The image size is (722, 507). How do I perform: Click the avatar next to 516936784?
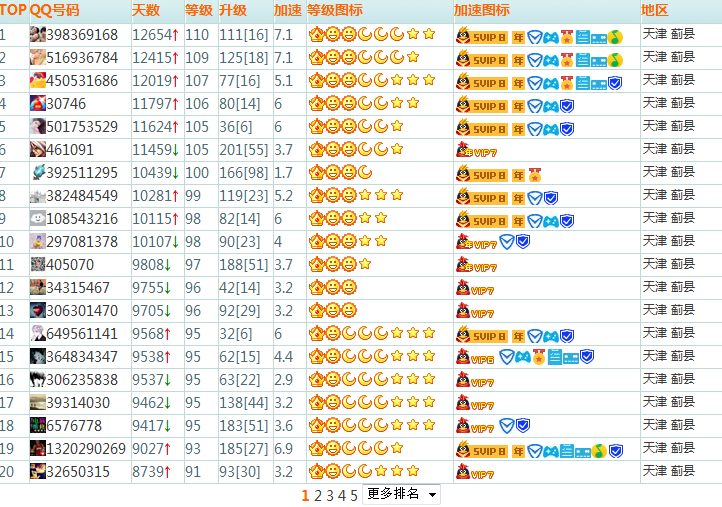point(38,58)
